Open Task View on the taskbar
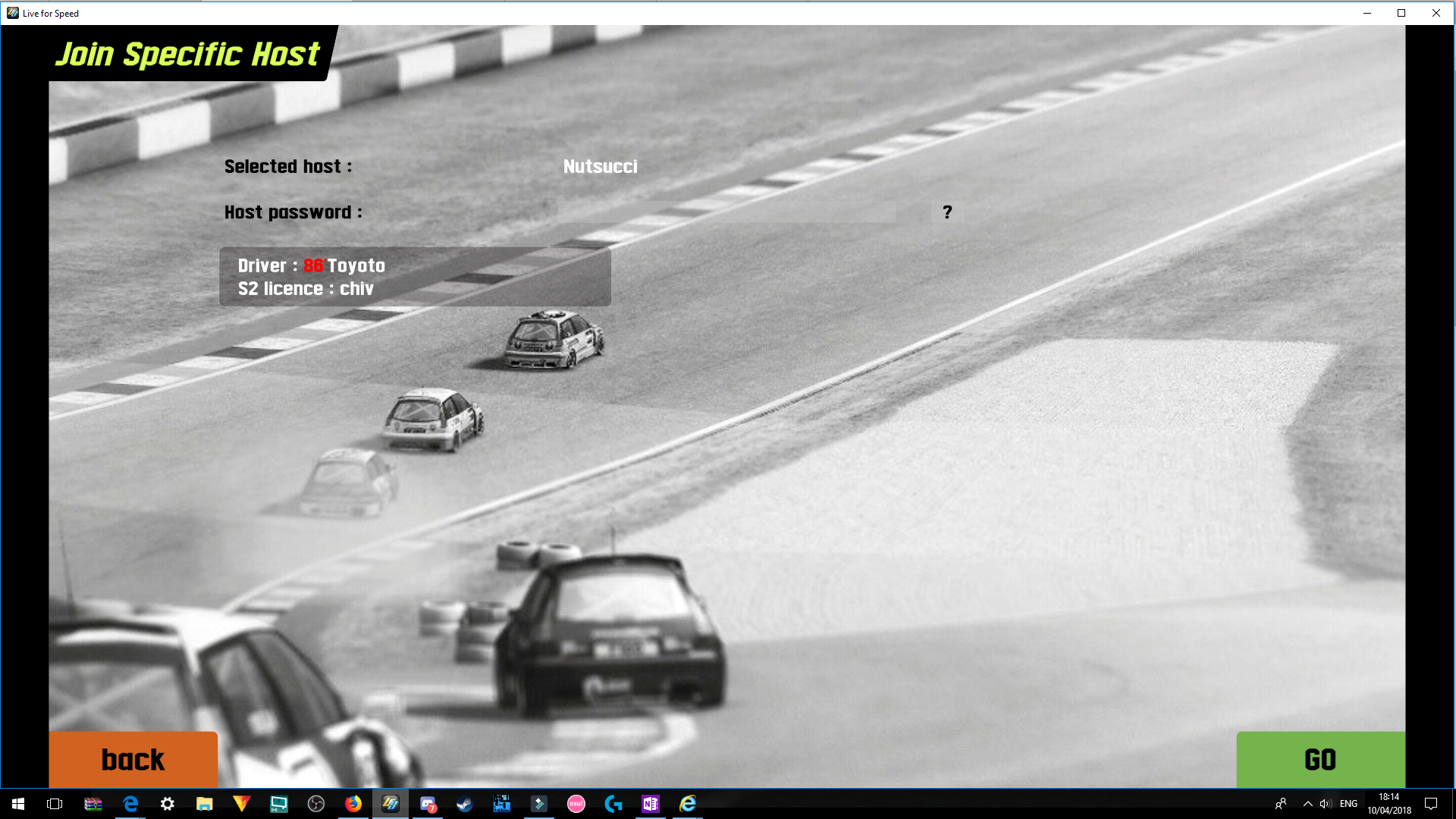The width and height of the screenshot is (1456, 819). tap(55, 804)
